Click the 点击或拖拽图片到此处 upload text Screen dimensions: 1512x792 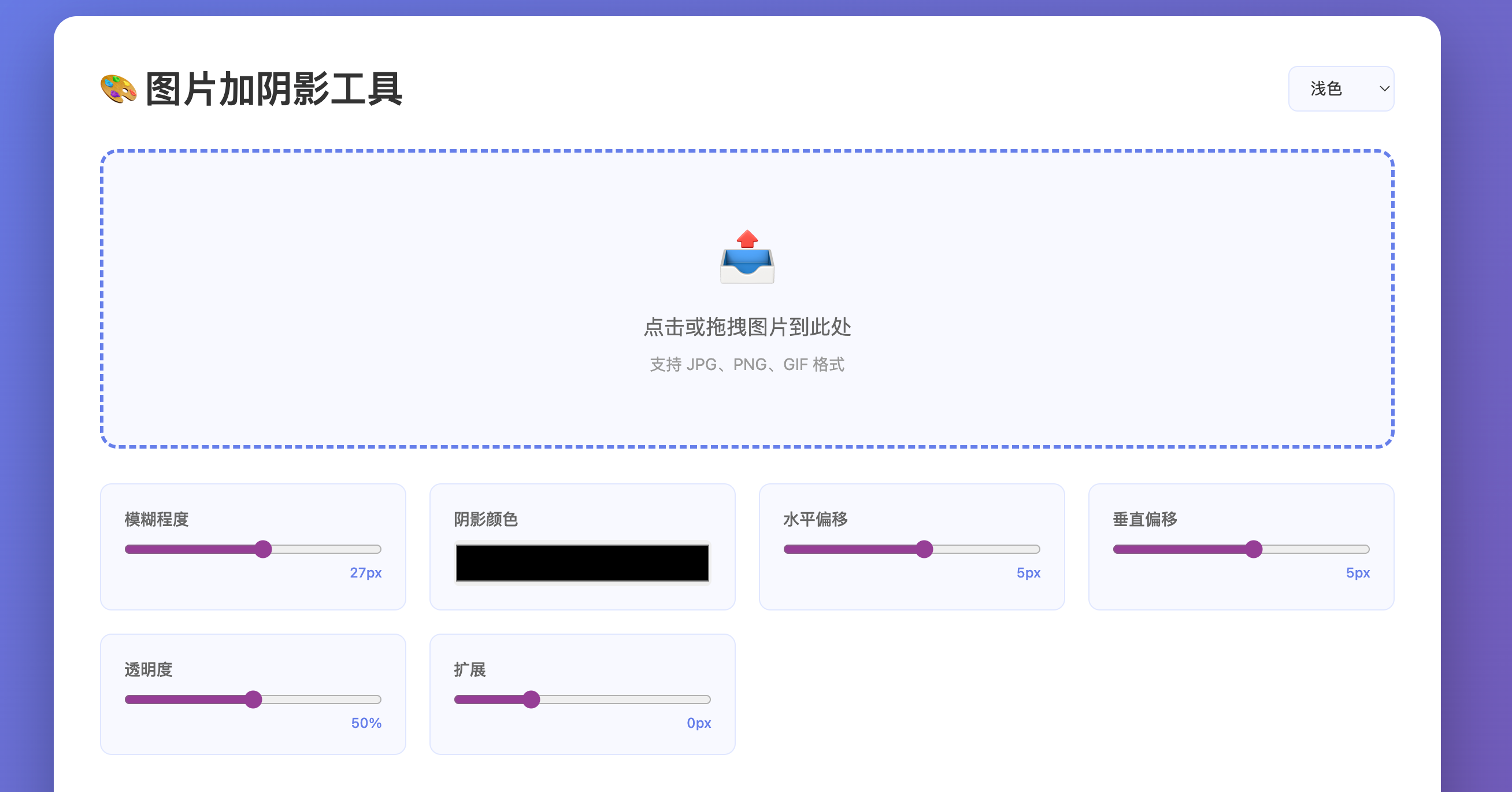click(x=747, y=327)
